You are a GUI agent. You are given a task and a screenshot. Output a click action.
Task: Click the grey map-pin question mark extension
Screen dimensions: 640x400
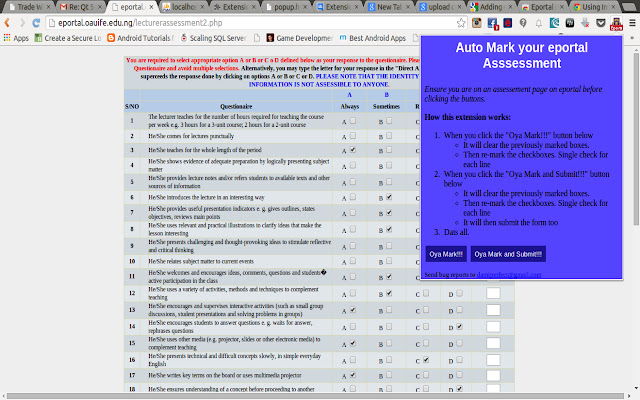(523, 23)
